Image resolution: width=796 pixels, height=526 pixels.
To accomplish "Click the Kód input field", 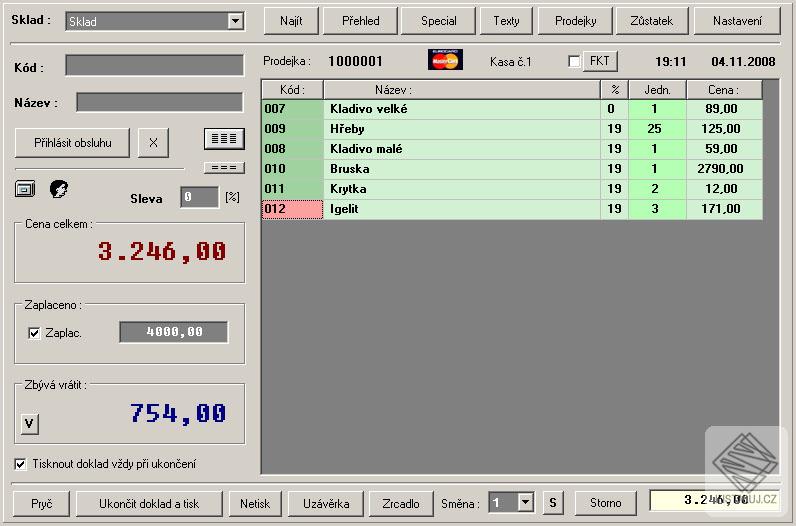I will (x=154, y=65).
